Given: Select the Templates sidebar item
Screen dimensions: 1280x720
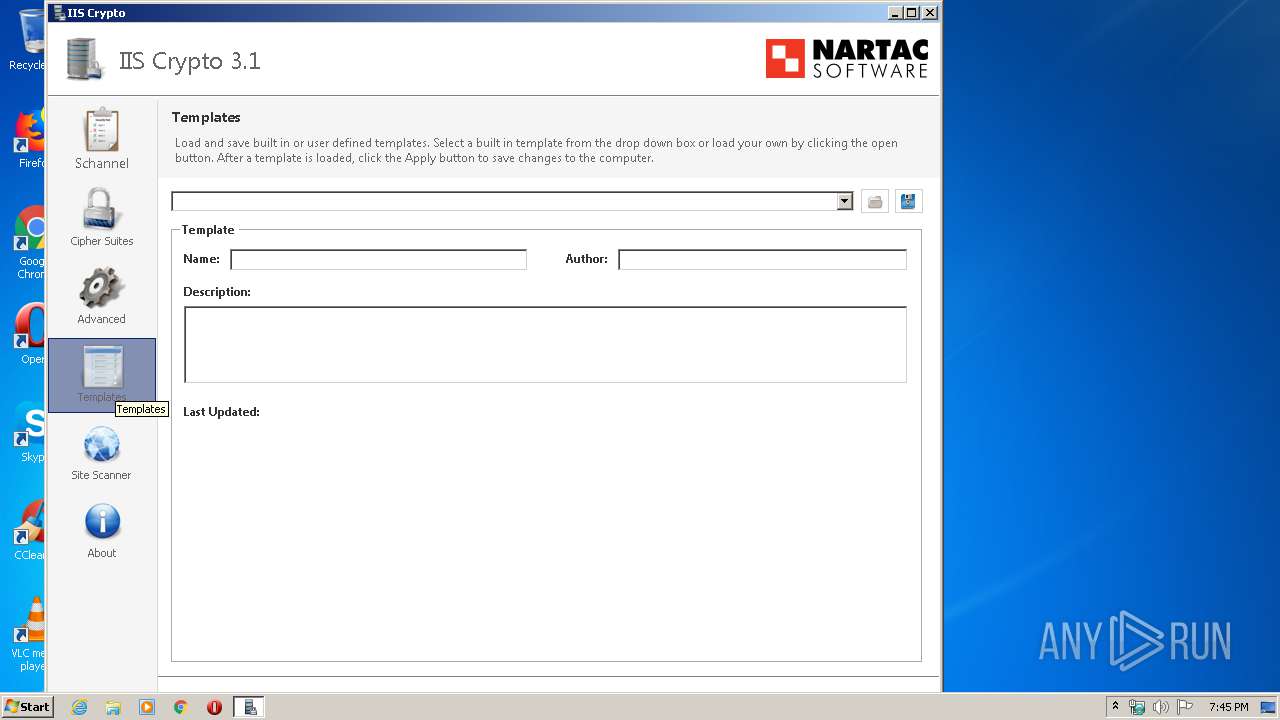Looking at the screenshot, I should coord(101,375).
